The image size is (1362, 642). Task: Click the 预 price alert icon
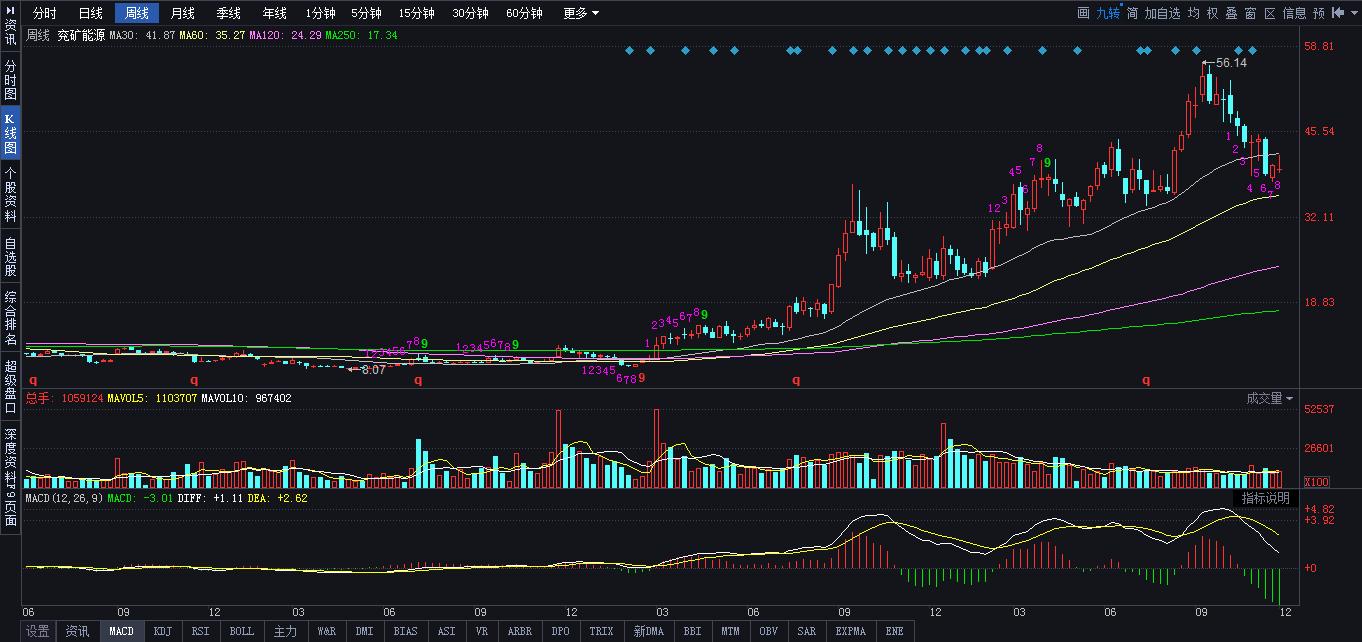[1319, 12]
